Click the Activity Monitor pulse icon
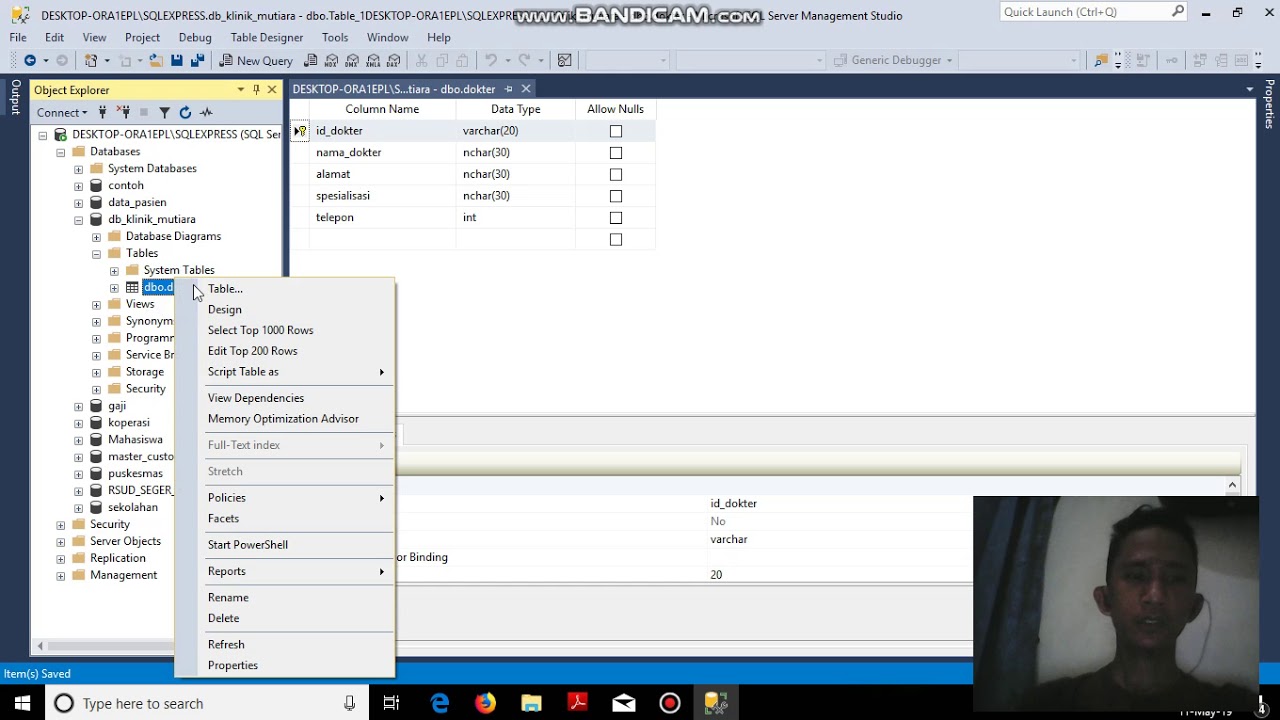Image resolution: width=1280 pixels, height=720 pixels. tap(206, 112)
